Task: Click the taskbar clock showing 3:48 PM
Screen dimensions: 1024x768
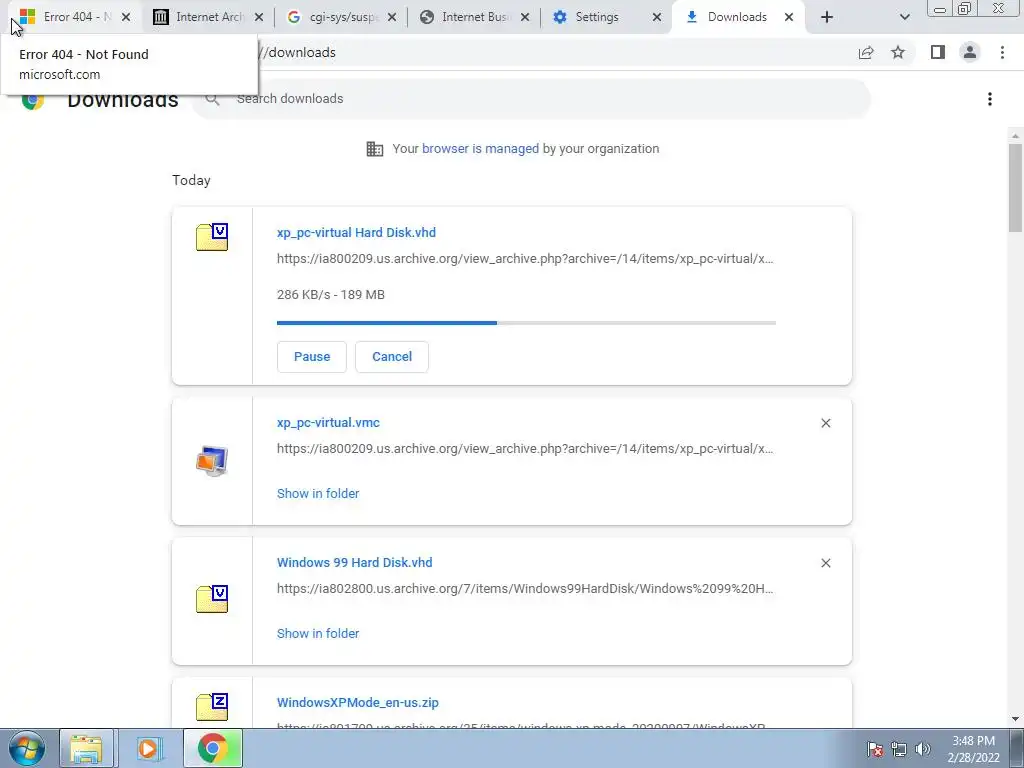Action: [x=973, y=749]
